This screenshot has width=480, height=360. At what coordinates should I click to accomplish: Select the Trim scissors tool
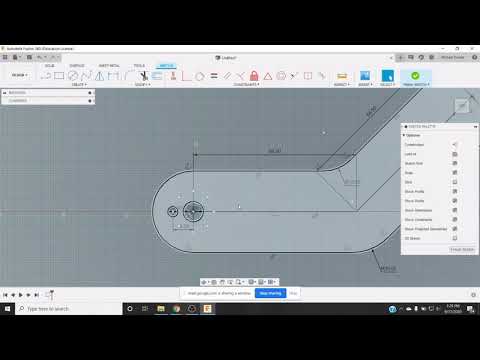coord(144,76)
